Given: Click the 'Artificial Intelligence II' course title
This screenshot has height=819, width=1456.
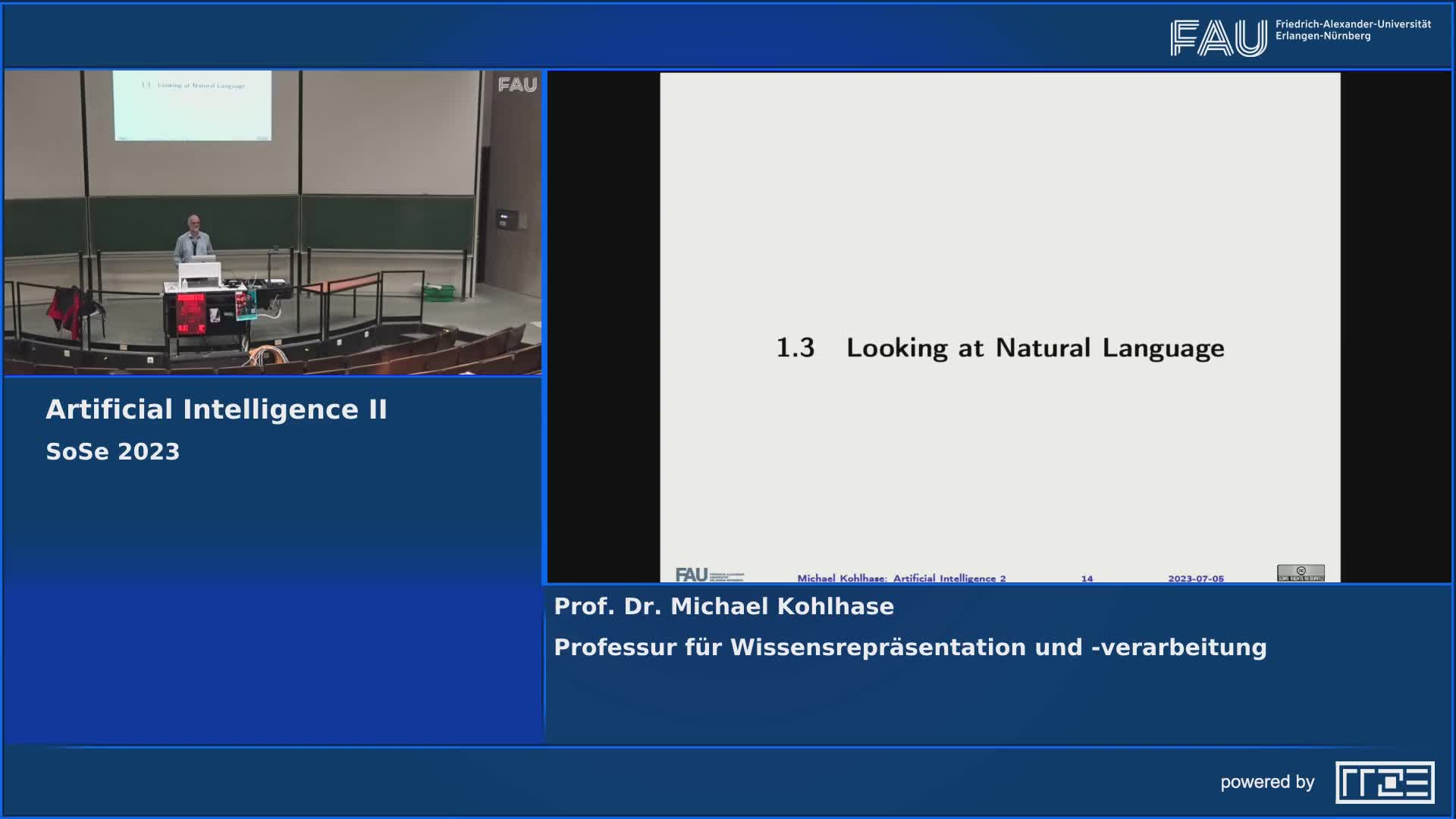Looking at the screenshot, I should pos(216,409).
